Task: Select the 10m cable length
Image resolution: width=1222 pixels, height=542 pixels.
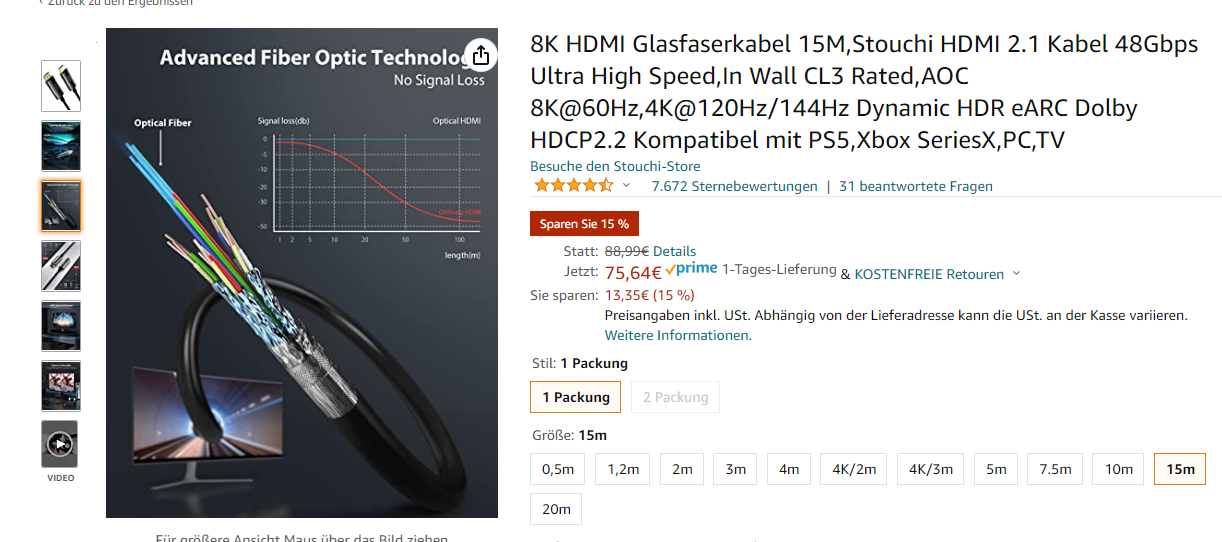Action: pos(1118,469)
